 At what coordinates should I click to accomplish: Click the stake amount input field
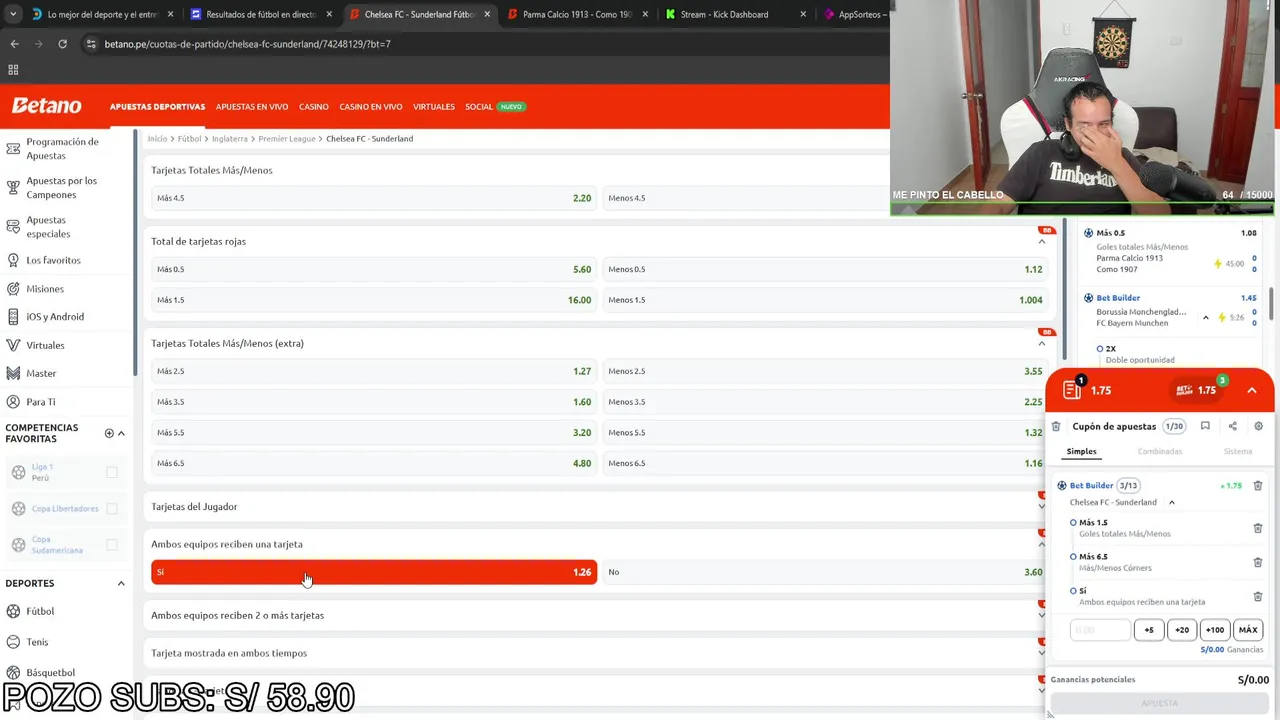click(x=1100, y=630)
